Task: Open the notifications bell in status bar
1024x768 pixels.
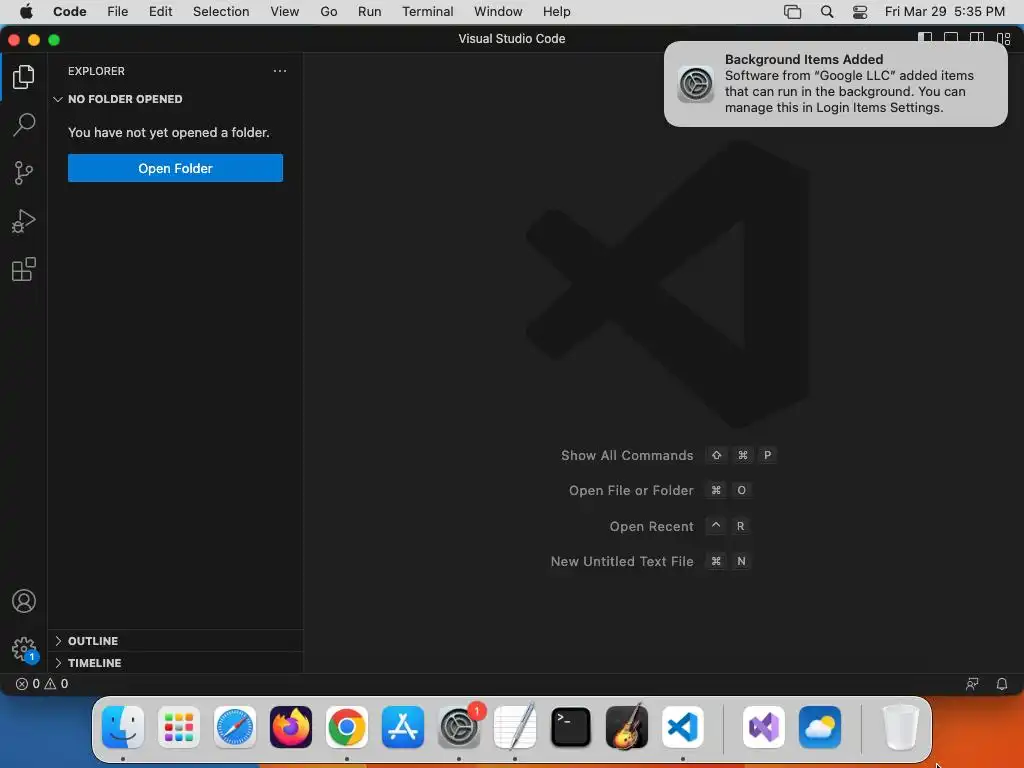Action: [1001, 684]
